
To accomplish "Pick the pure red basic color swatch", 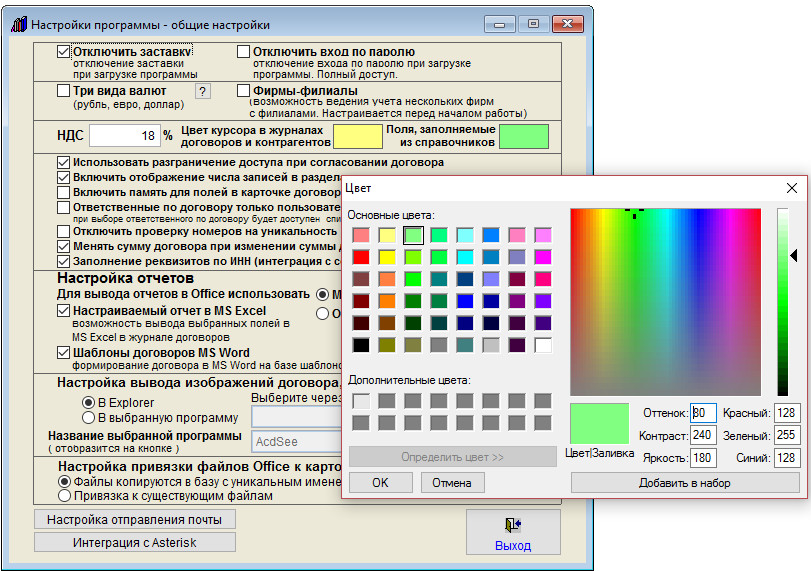I will click(360, 257).
